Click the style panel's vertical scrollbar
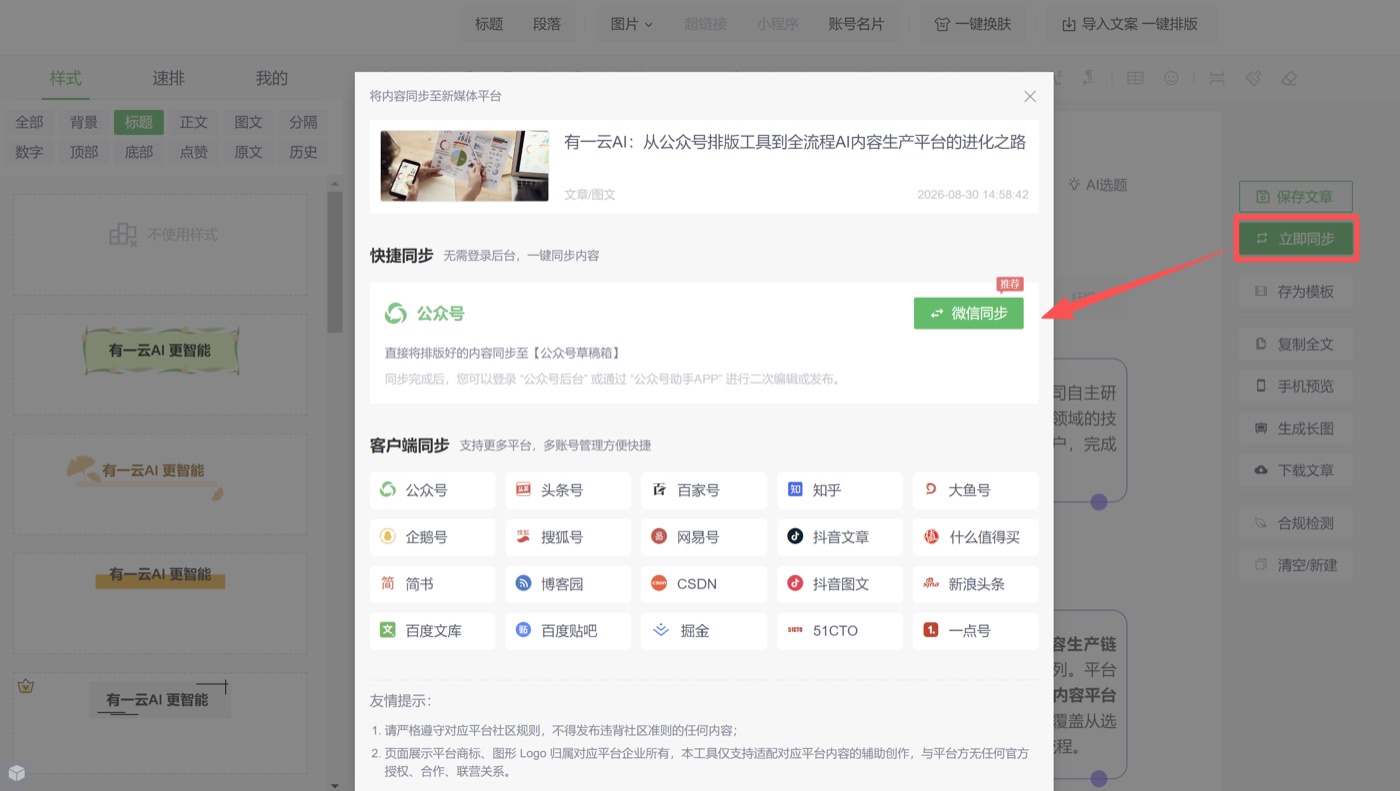 tap(335, 262)
